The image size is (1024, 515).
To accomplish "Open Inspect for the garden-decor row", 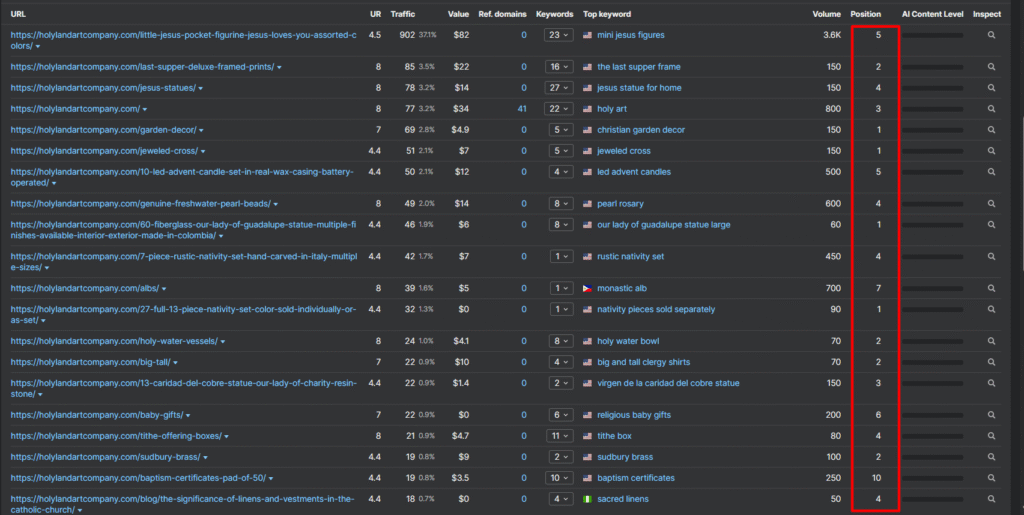I will [x=991, y=130].
